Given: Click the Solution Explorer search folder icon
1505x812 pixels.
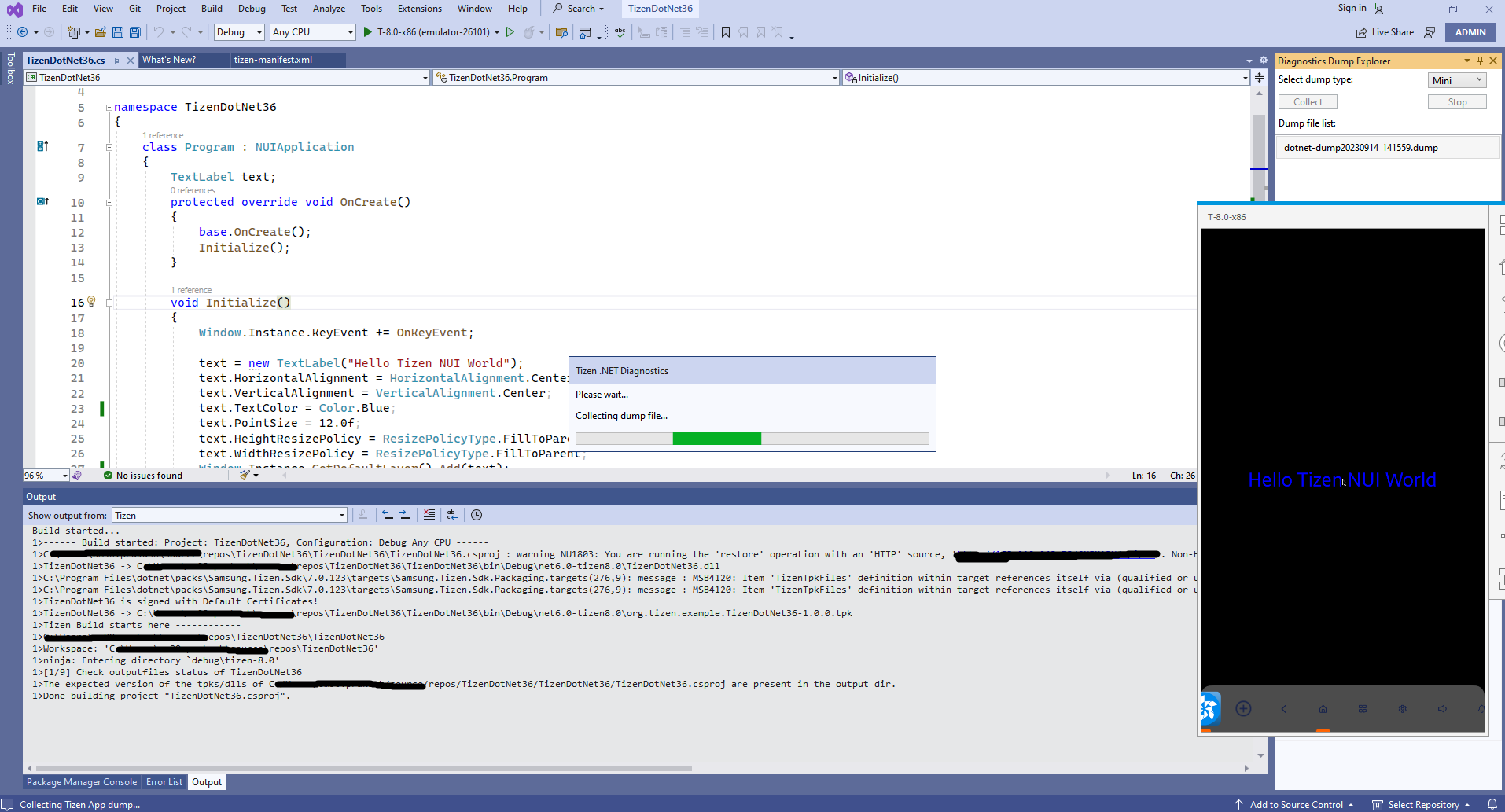Looking at the screenshot, I should (x=561, y=32).
